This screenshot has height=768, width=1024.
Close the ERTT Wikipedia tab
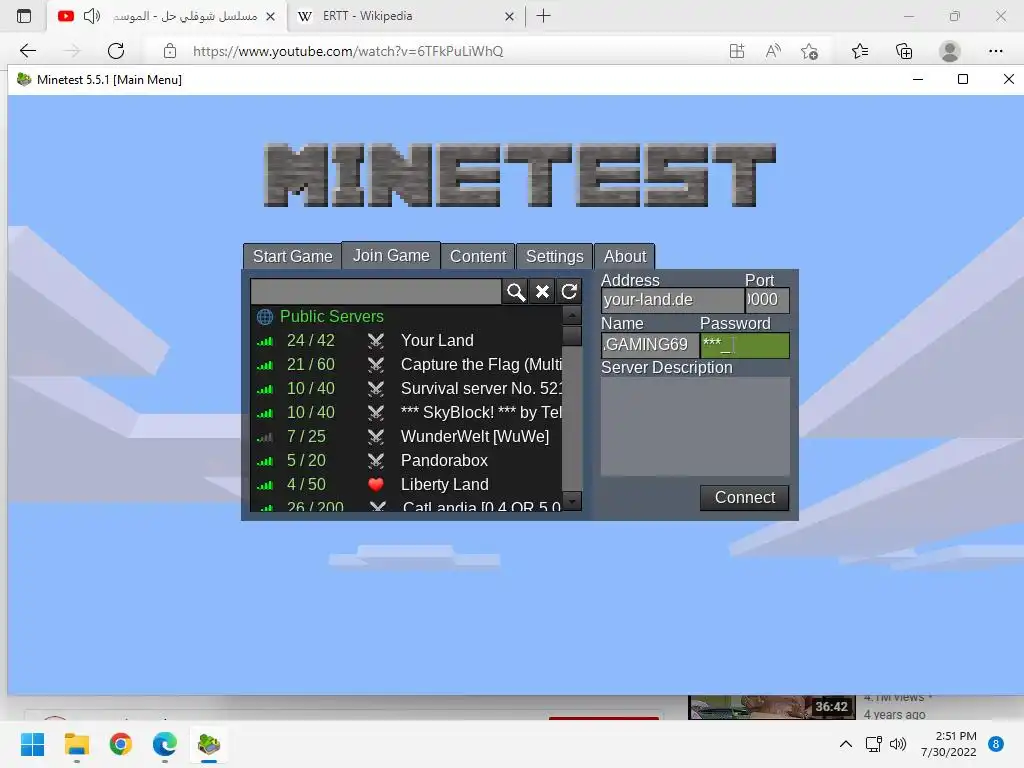[x=509, y=16]
